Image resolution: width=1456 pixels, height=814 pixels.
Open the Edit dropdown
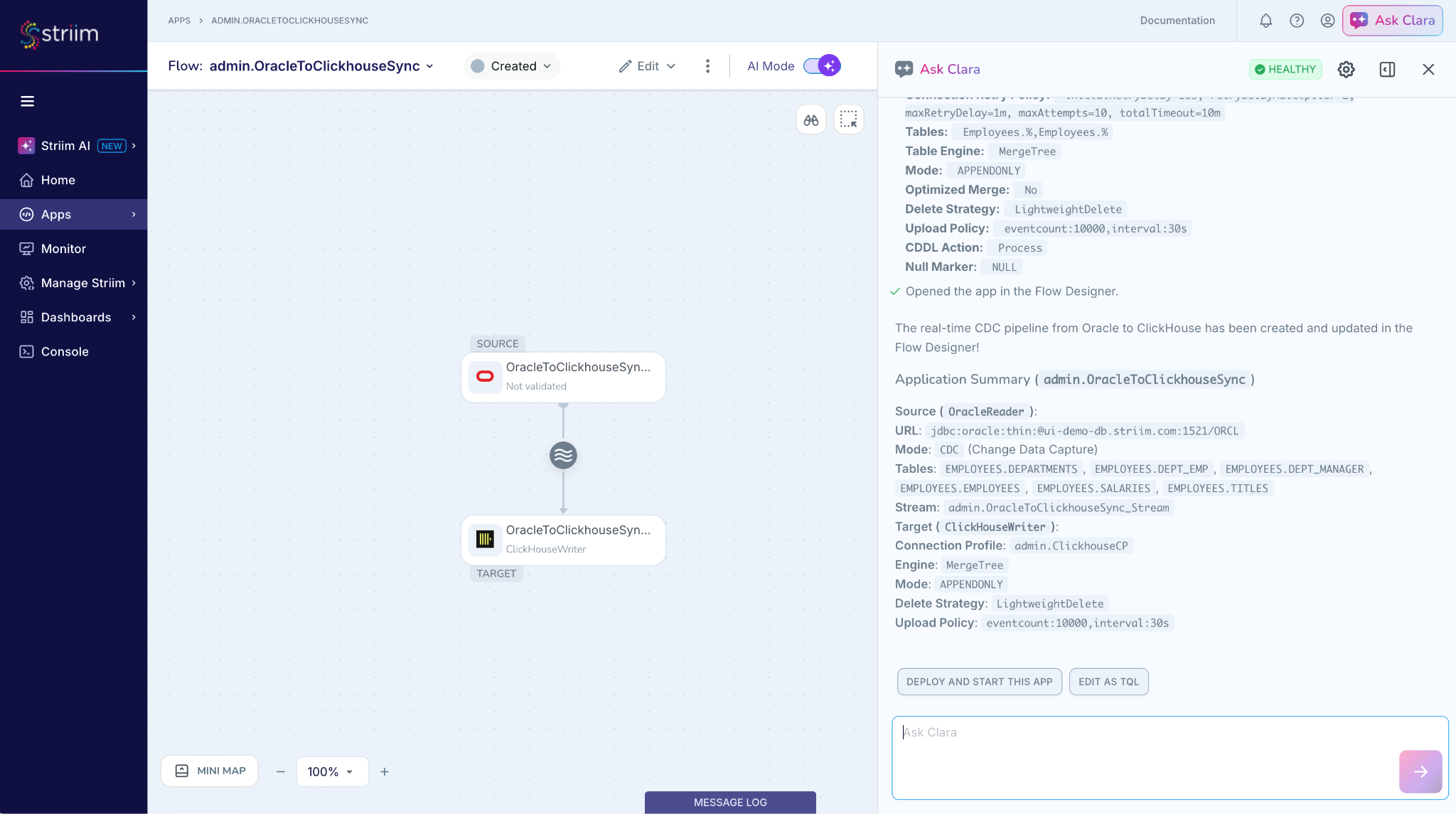tap(647, 66)
